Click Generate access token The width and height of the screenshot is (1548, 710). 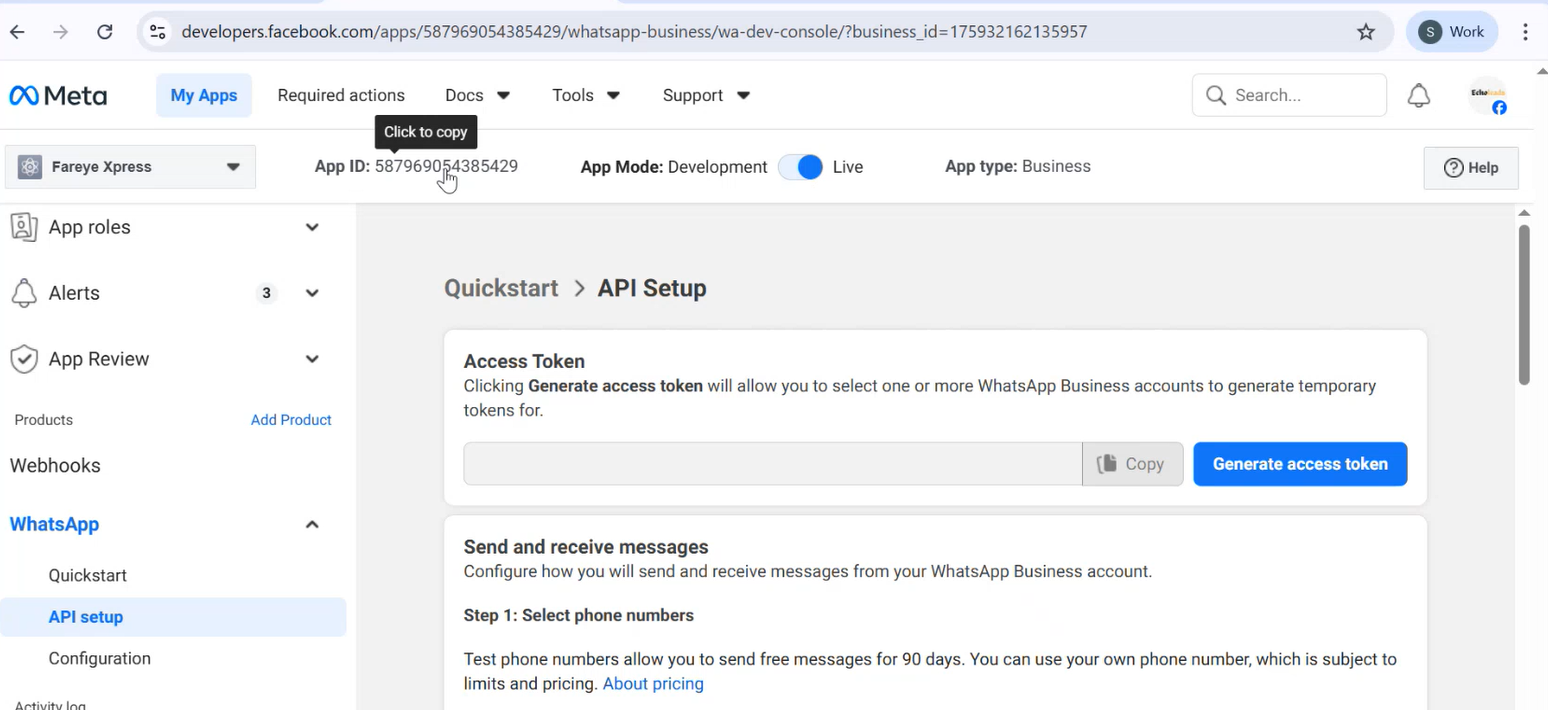click(x=1300, y=463)
